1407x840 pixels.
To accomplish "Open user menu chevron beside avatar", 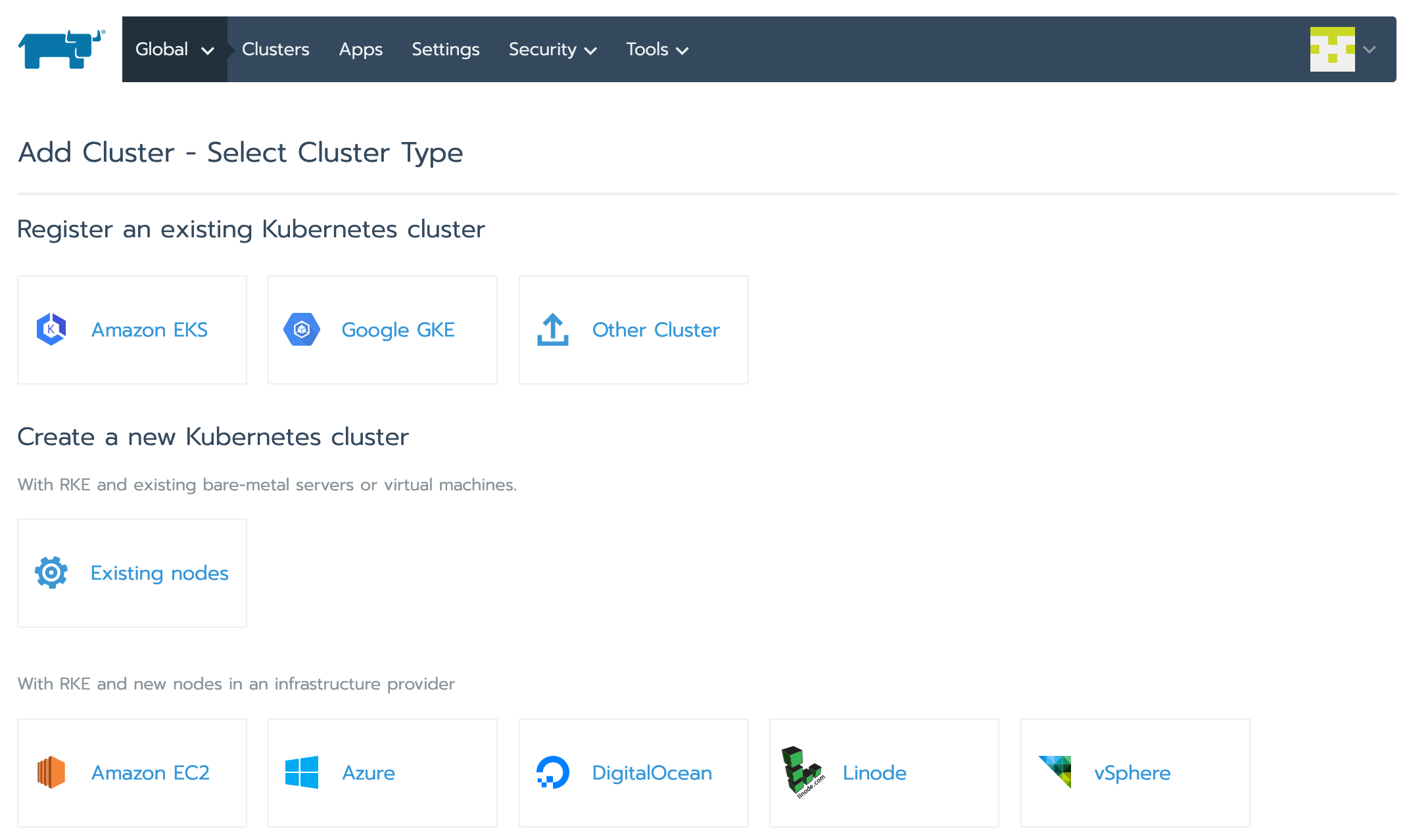I will pyautogui.click(x=1370, y=49).
